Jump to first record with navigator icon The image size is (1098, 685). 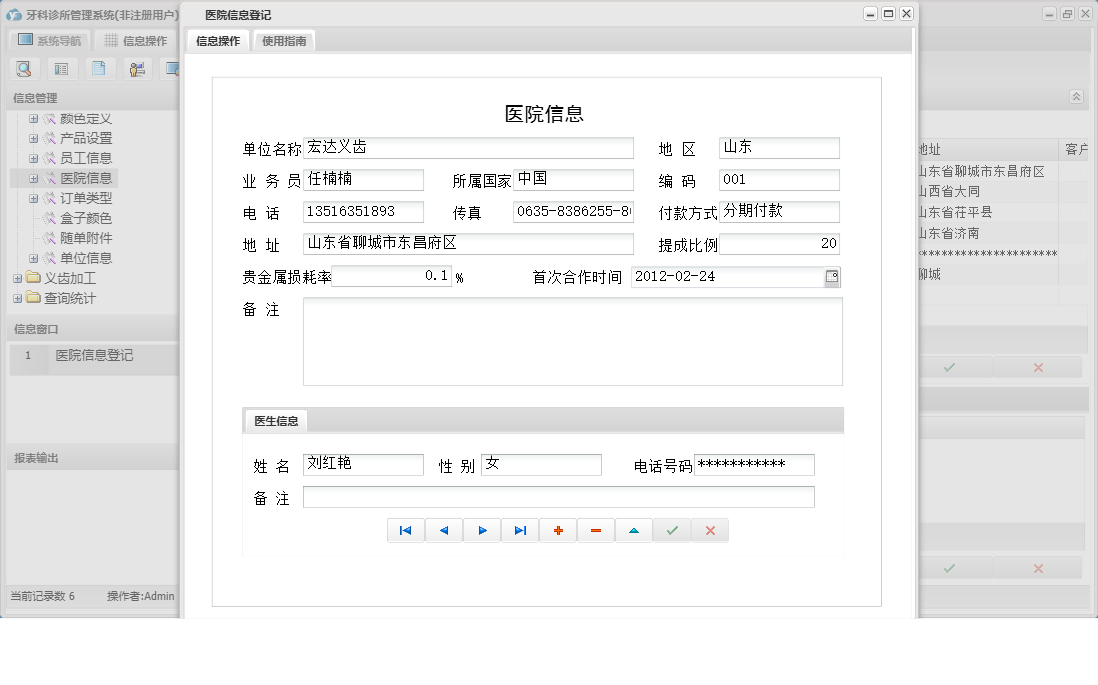coord(406,530)
